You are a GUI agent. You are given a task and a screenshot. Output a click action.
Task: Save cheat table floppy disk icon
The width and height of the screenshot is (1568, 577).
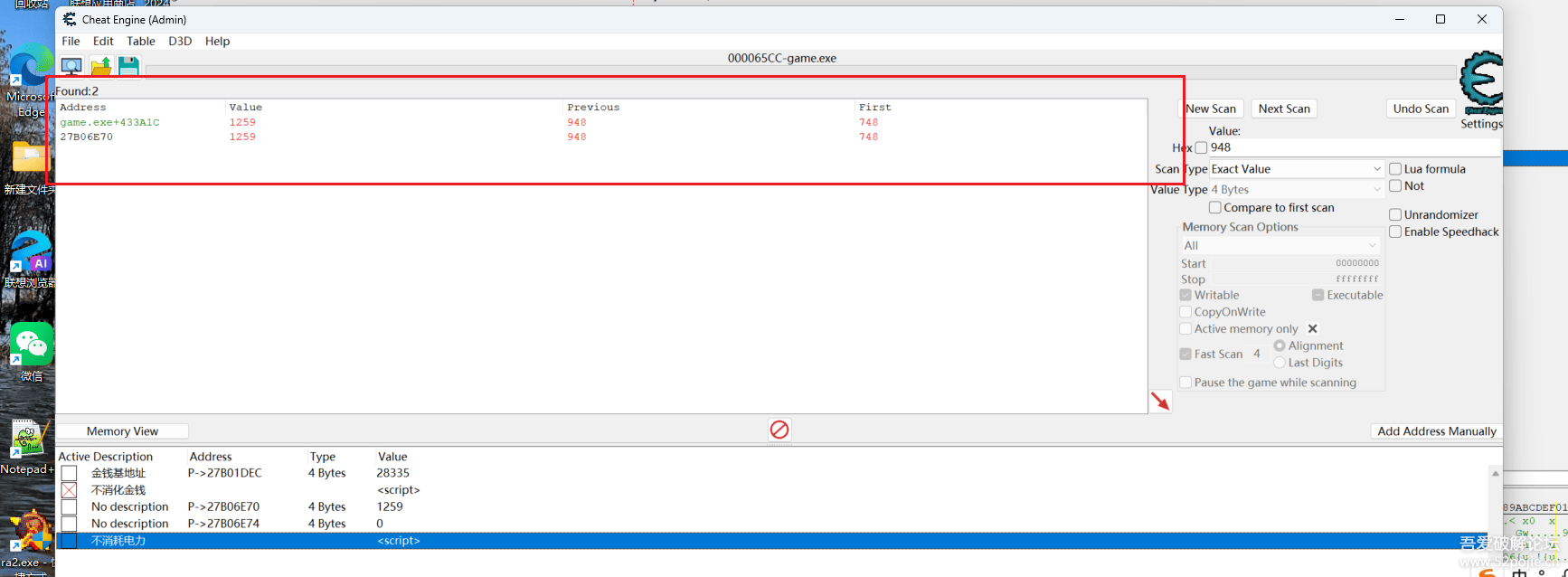point(128,66)
